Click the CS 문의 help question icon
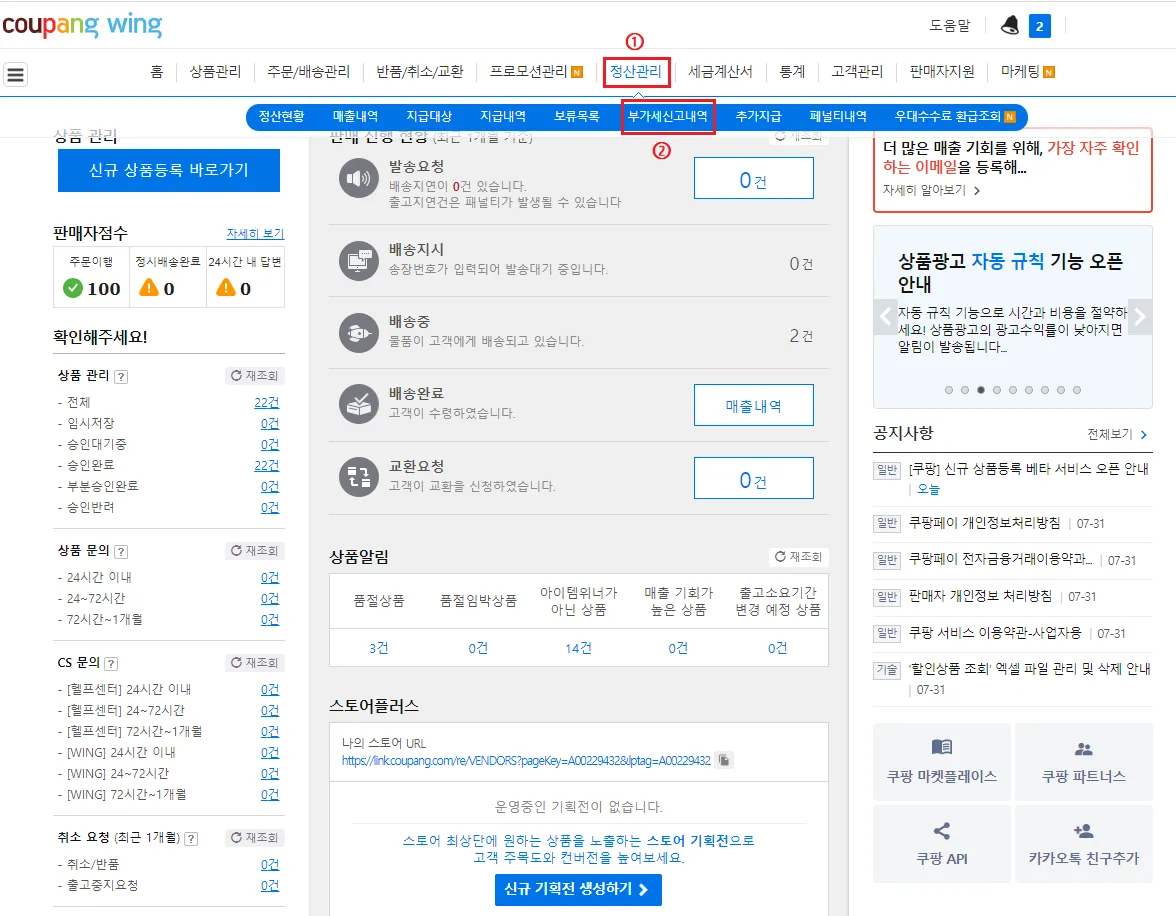Screen dimensions: 1176x916 tap(111, 664)
